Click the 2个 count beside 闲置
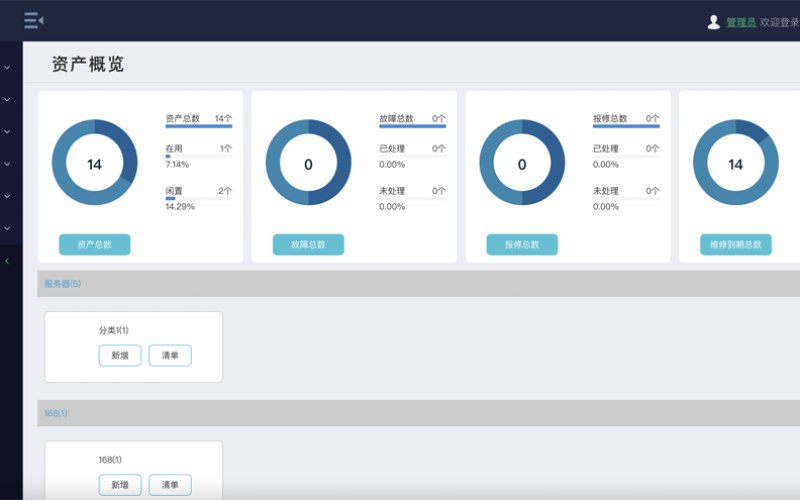The width and height of the screenshot is (800, 500). pyautogui.click(x=225, y=191)
